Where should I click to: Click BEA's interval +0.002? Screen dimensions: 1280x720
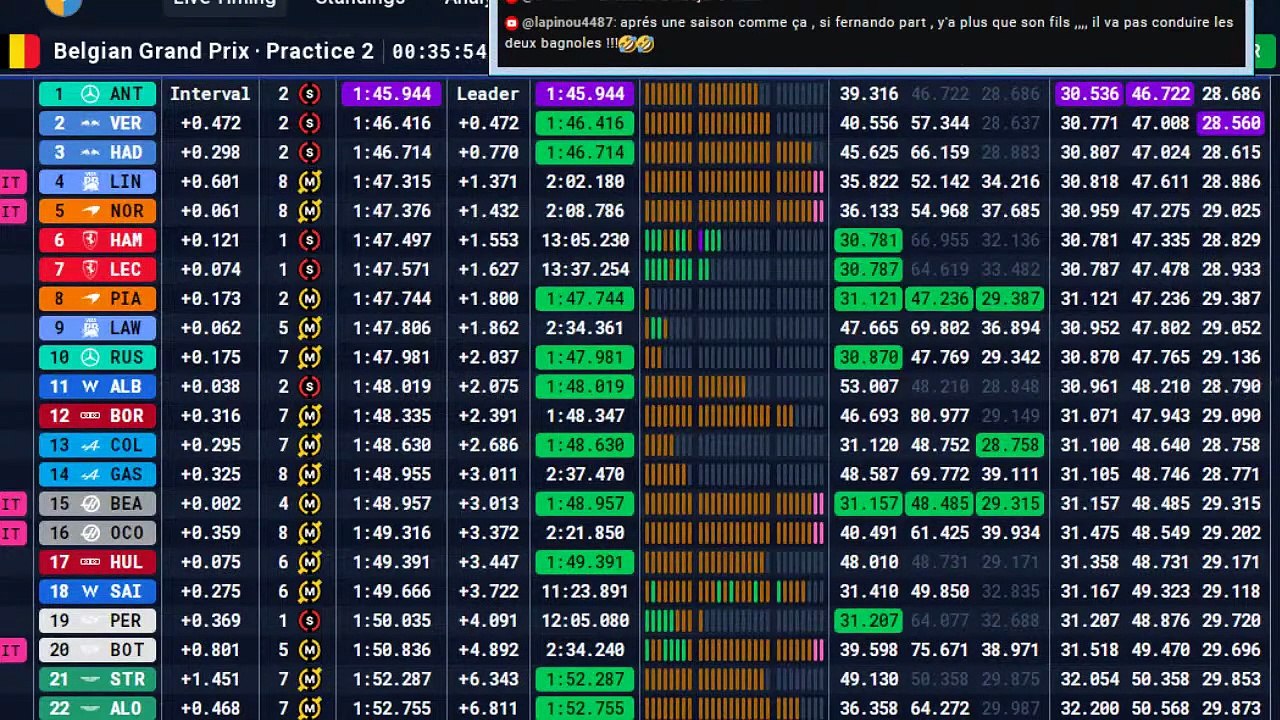211,504
